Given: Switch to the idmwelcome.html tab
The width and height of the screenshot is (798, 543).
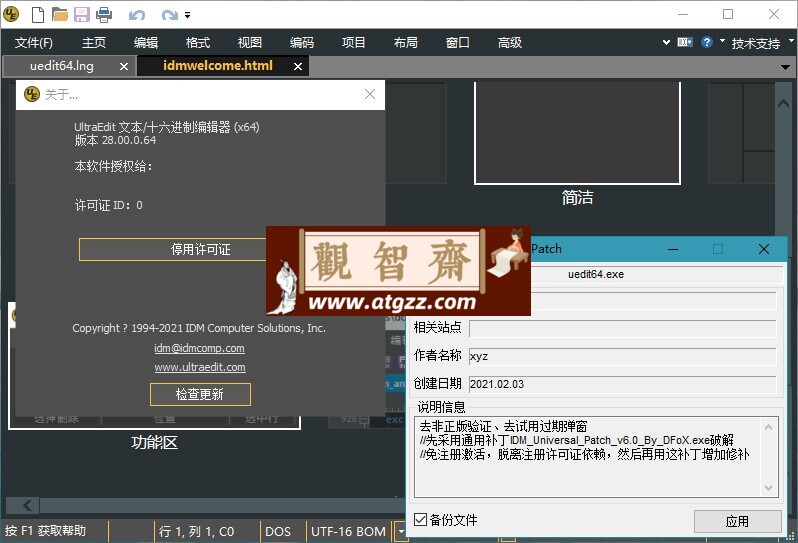Looking at the screenshot, I should point(218,66).
